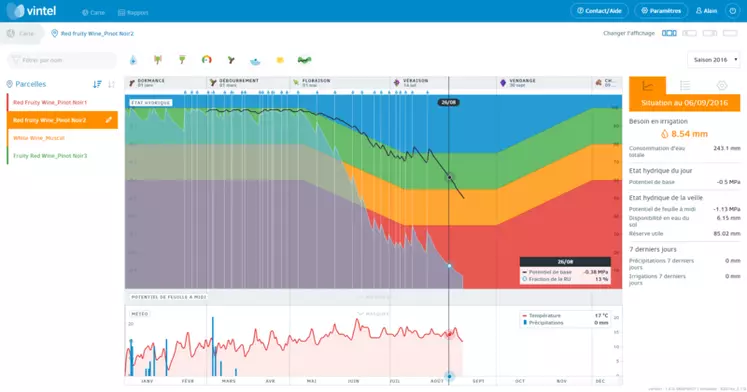Click the brown leaf-fall stage icon
The image size is (747, 392).
click(x=598, y=83)
